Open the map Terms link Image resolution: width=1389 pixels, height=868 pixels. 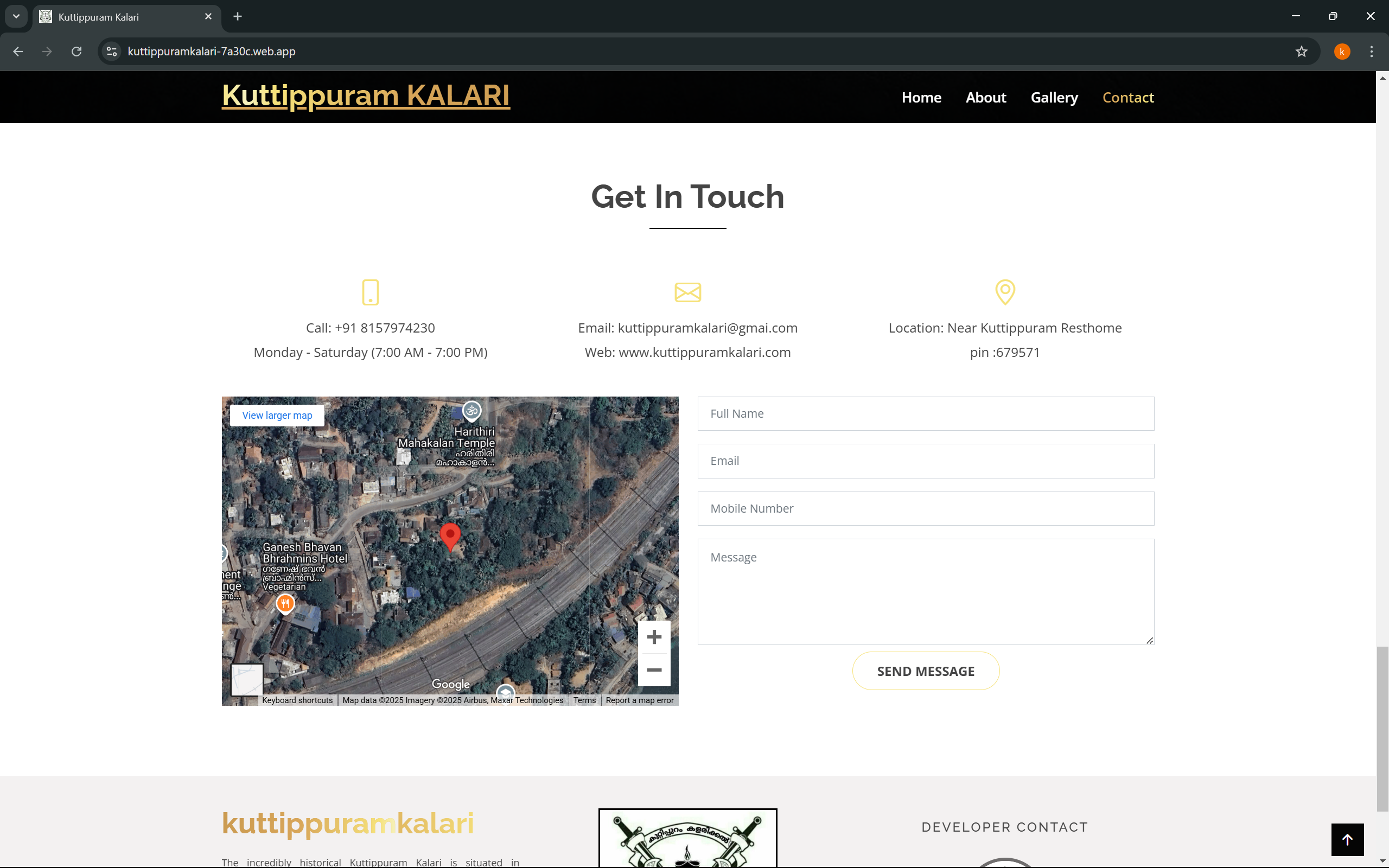[x=584, y=700]
